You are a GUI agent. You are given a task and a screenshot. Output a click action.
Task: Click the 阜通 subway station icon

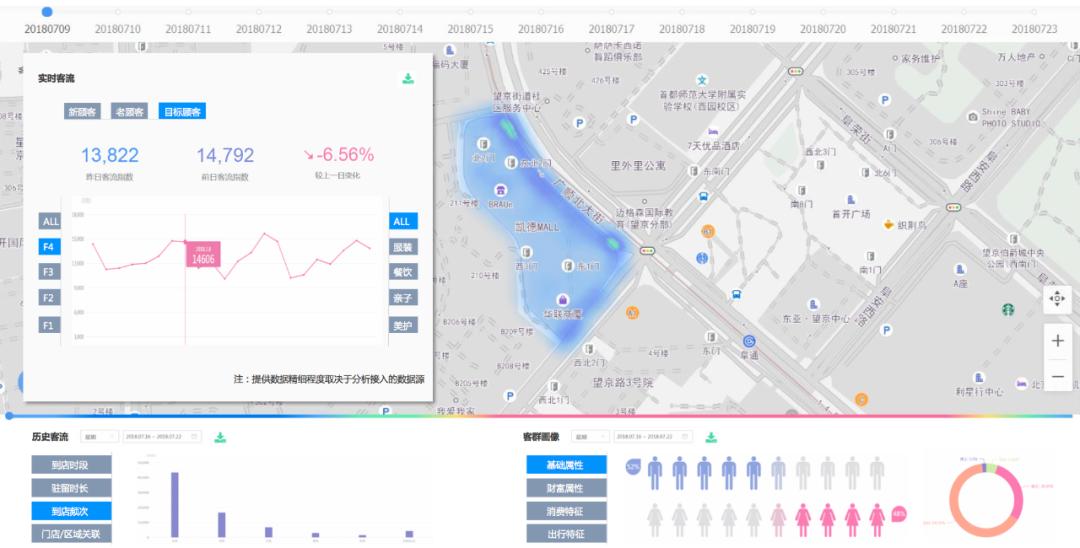(749, 341)
